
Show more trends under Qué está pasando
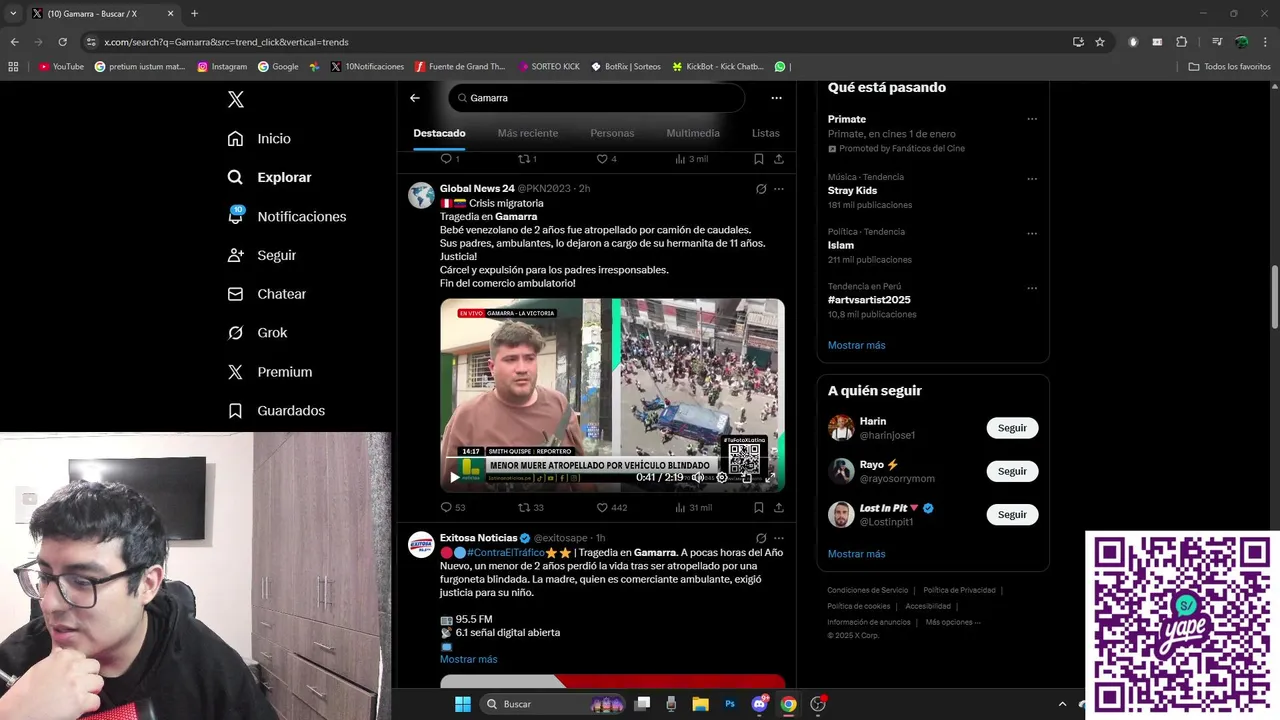[x=856, y=345]
